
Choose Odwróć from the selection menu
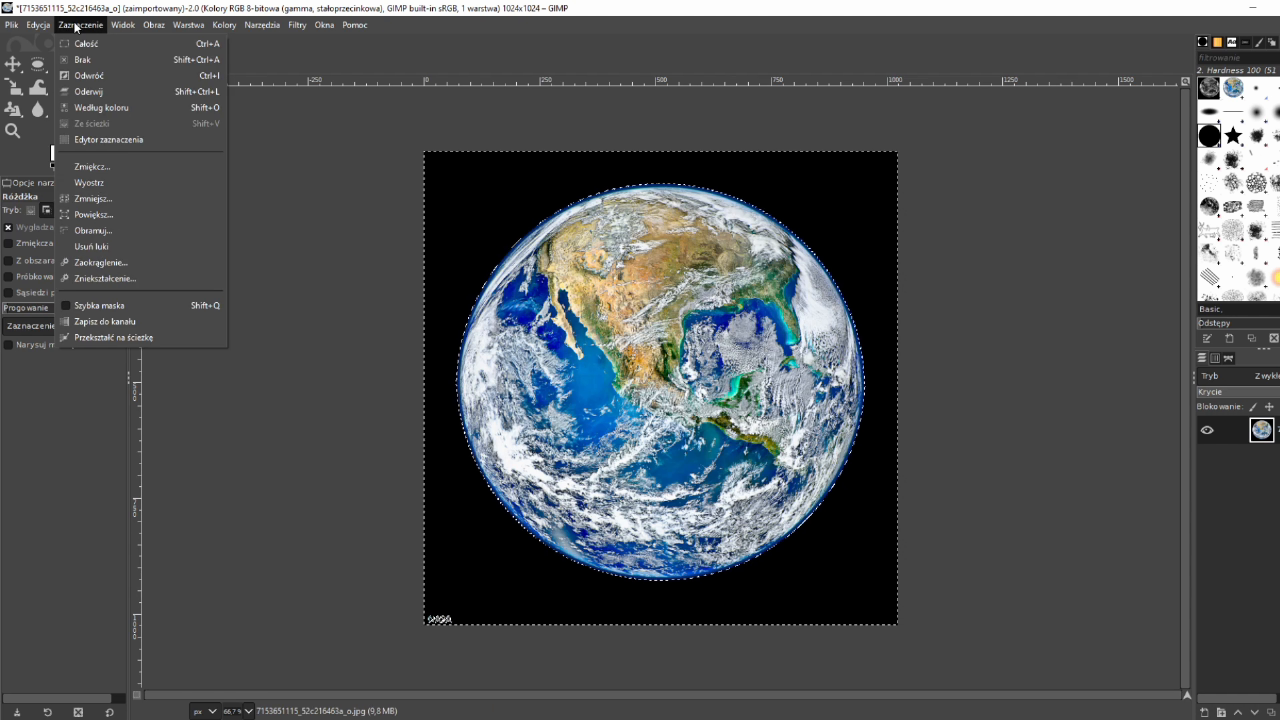[88, 76]
